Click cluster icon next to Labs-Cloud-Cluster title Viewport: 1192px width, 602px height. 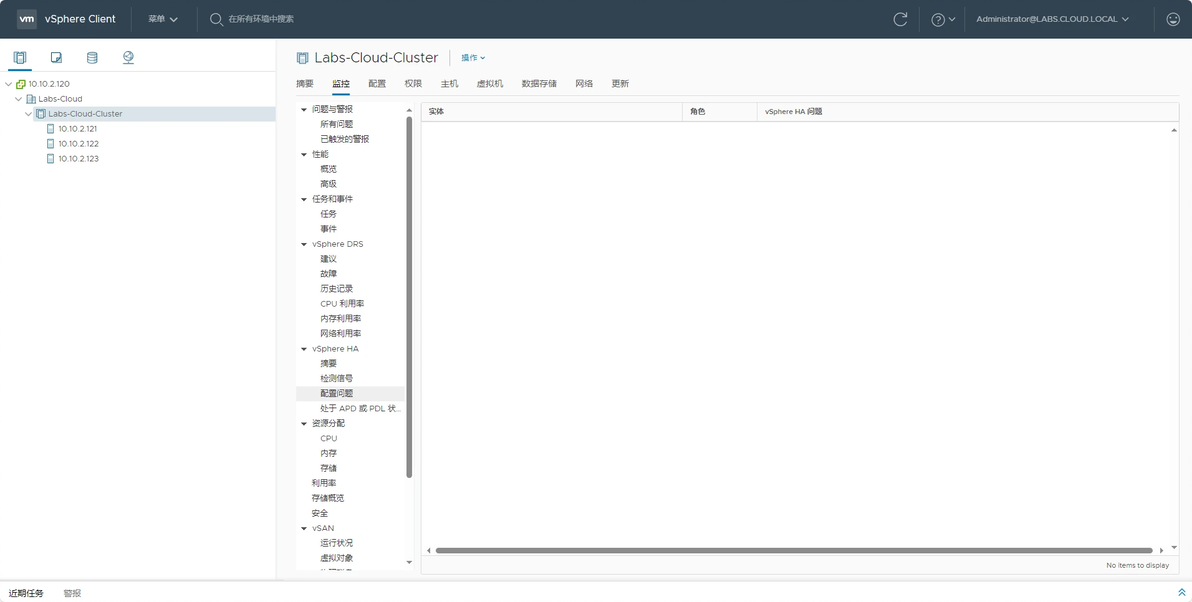pyautogui.click(x=303, y=58)
